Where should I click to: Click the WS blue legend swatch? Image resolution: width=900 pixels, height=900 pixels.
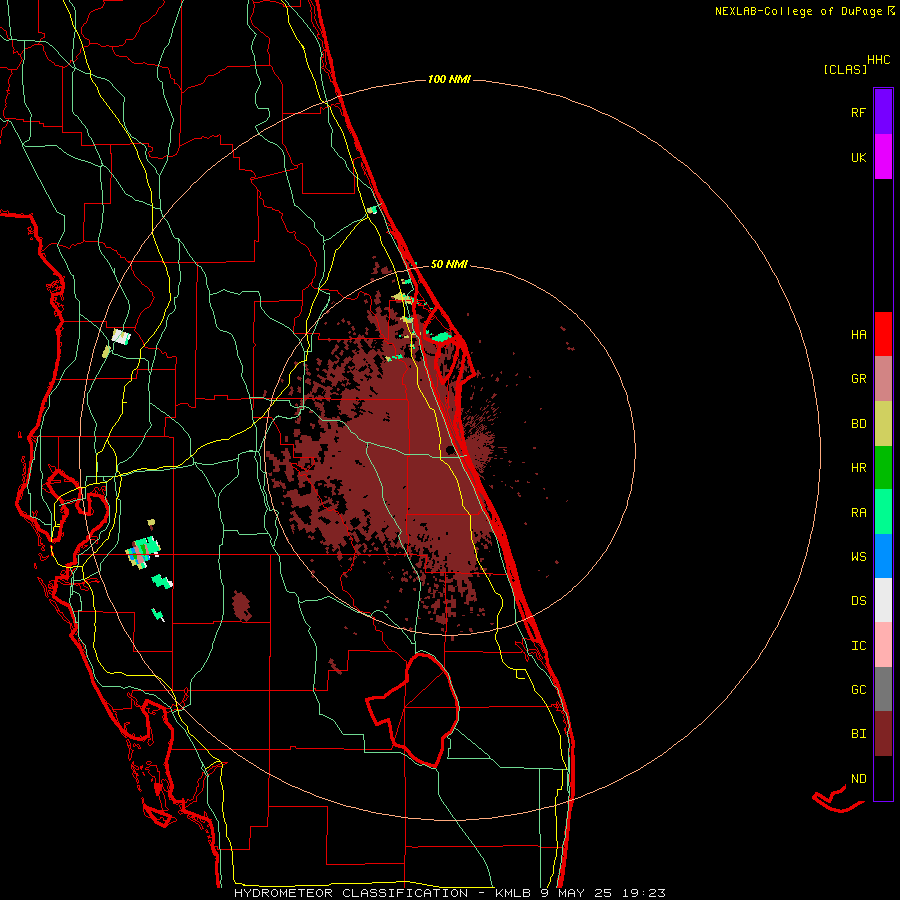pos(883,556)
